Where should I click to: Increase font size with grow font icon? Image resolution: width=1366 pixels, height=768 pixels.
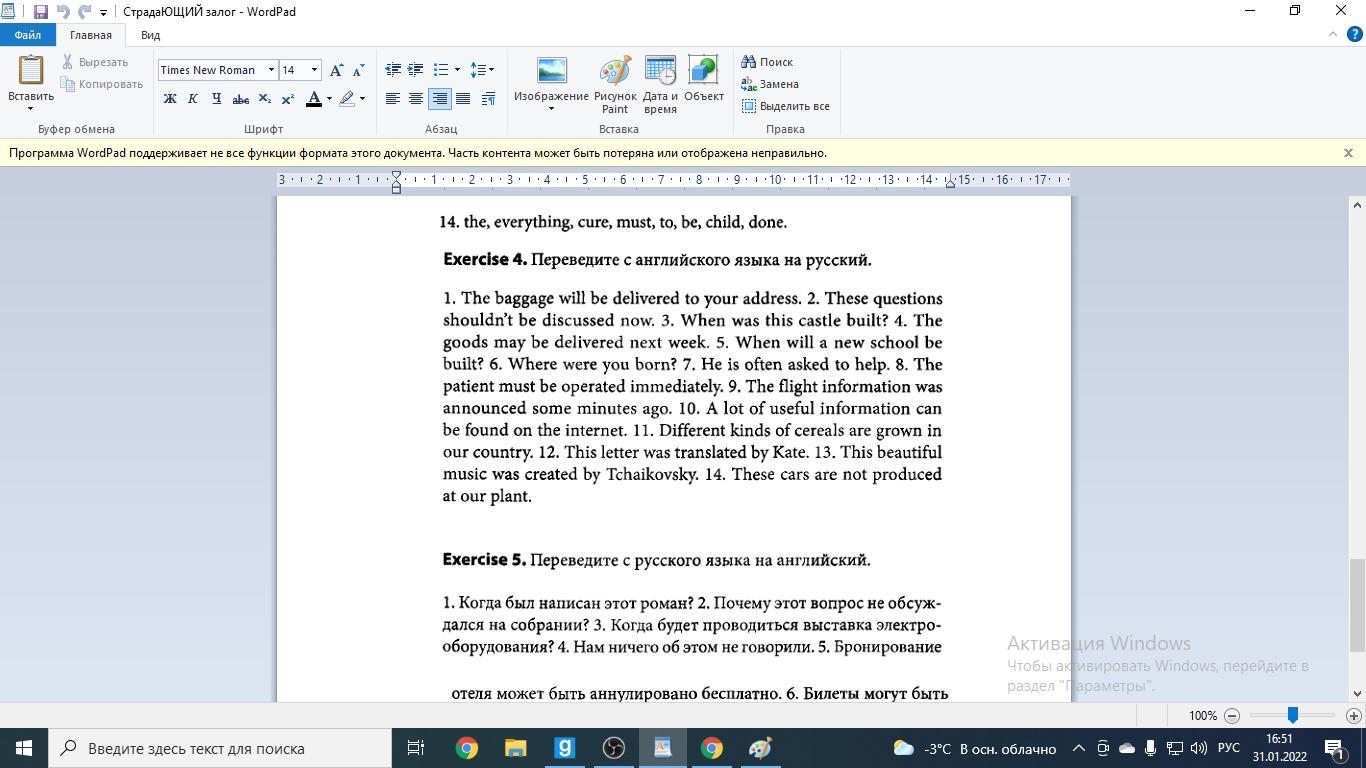pos(337,70)
